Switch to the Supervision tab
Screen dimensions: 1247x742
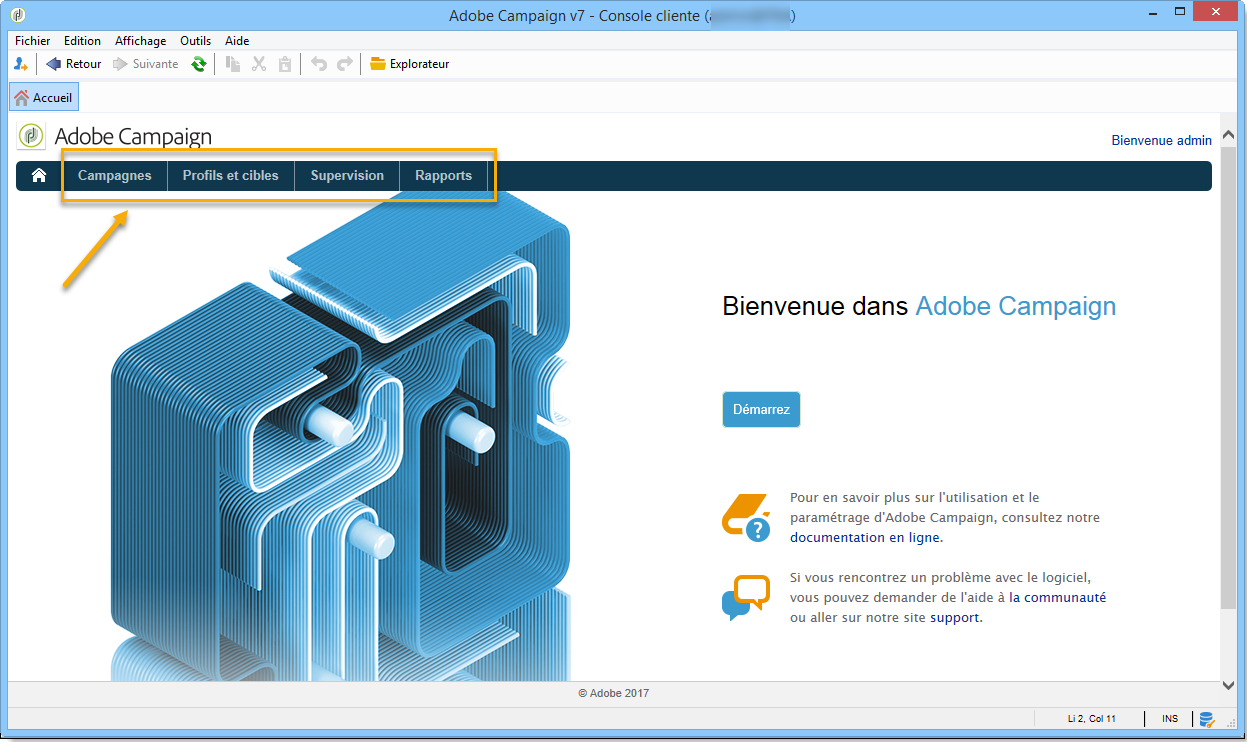(x=347, y=175)
